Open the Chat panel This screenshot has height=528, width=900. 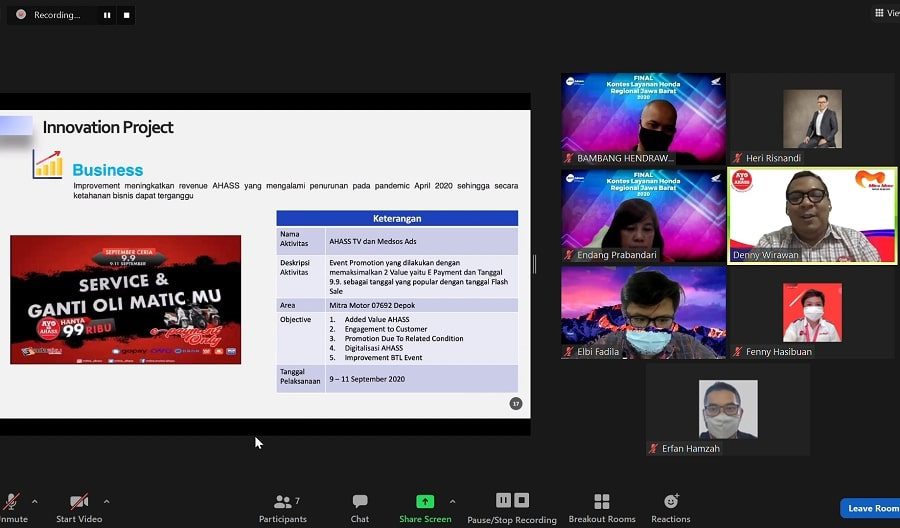click(360, 508)
